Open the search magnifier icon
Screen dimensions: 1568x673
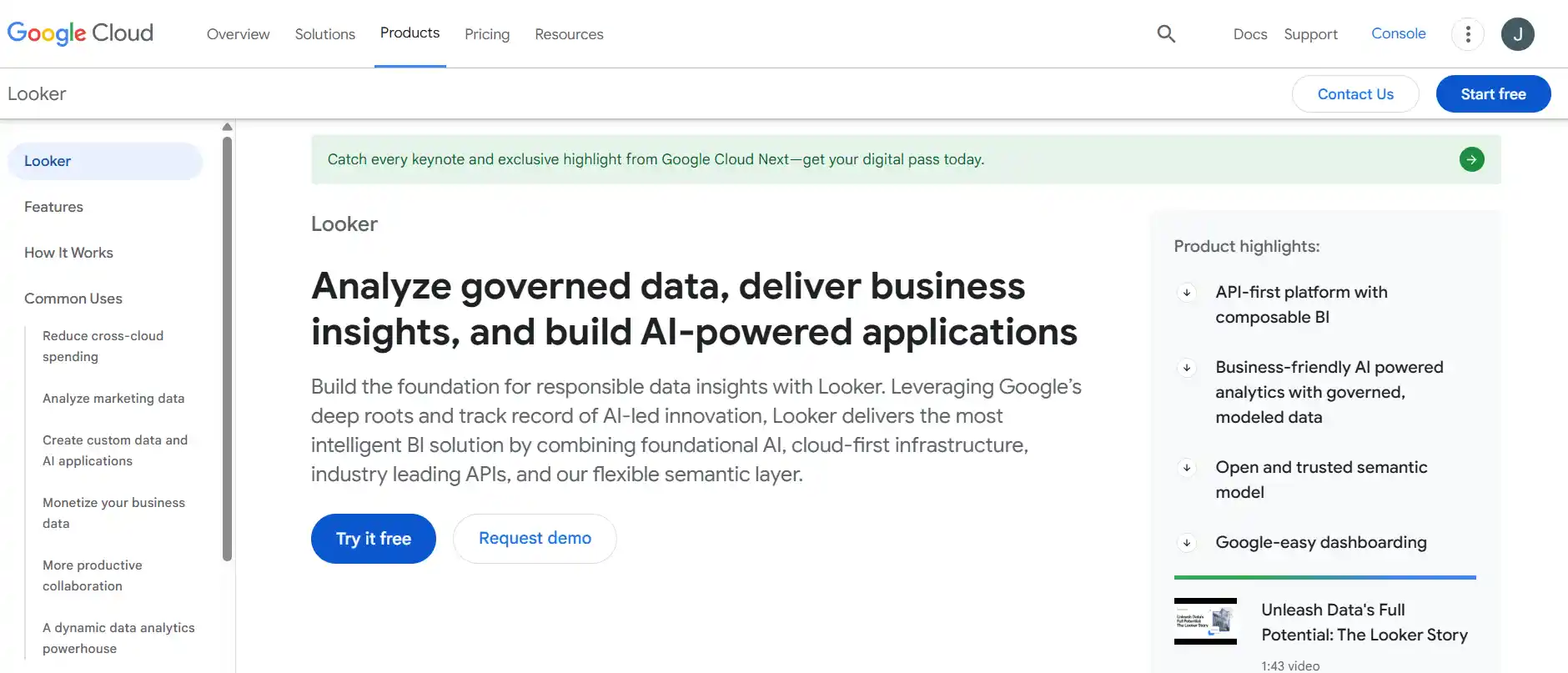pos(1166,33)
